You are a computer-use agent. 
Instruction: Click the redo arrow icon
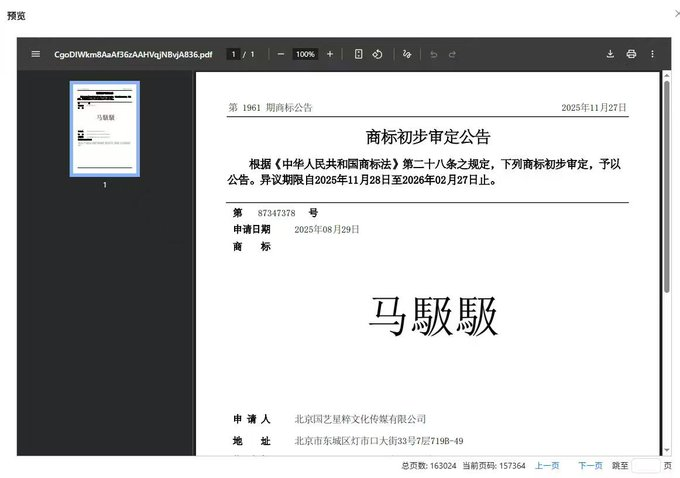pyautogui.click(x=452, y=54)
